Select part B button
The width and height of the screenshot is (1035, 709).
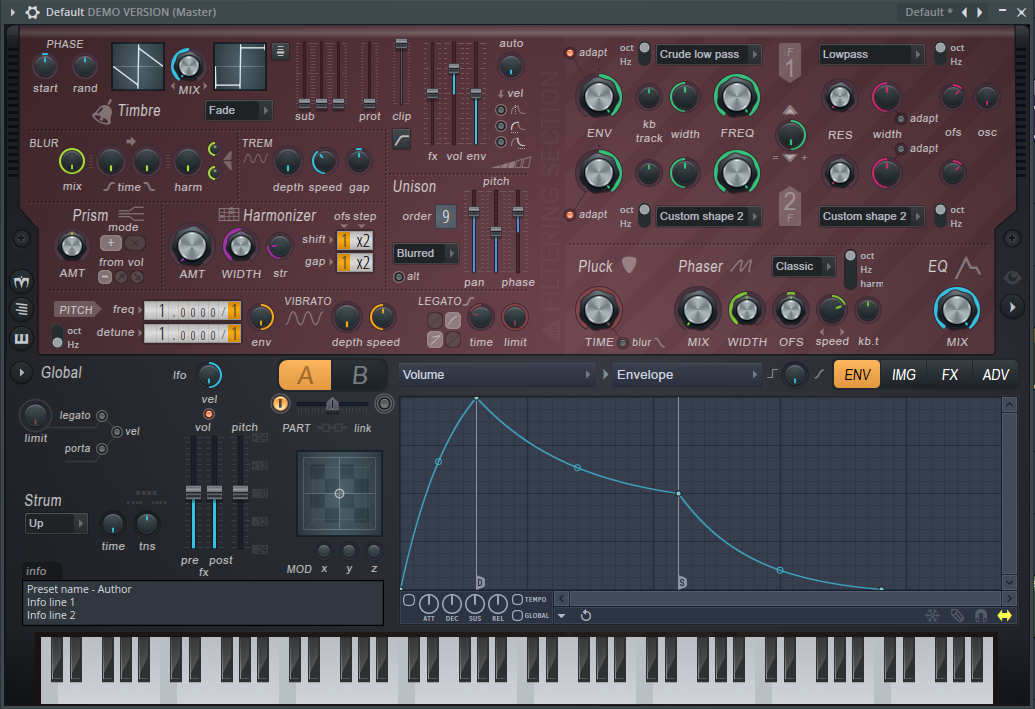360,375
